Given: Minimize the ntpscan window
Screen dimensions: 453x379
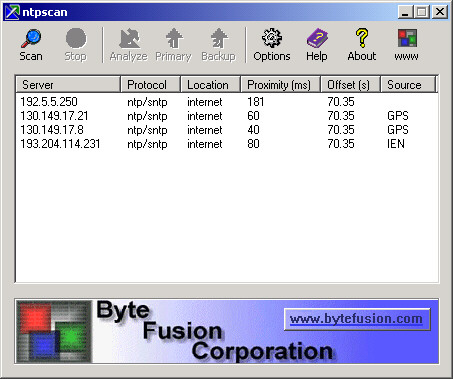Looking at the screenshot, I should point(405,12).
